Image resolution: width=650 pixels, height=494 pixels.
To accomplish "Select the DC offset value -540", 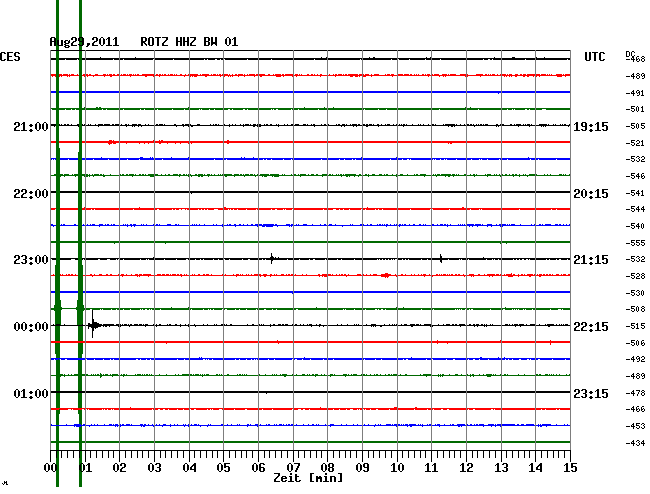I will pos(635,226).
